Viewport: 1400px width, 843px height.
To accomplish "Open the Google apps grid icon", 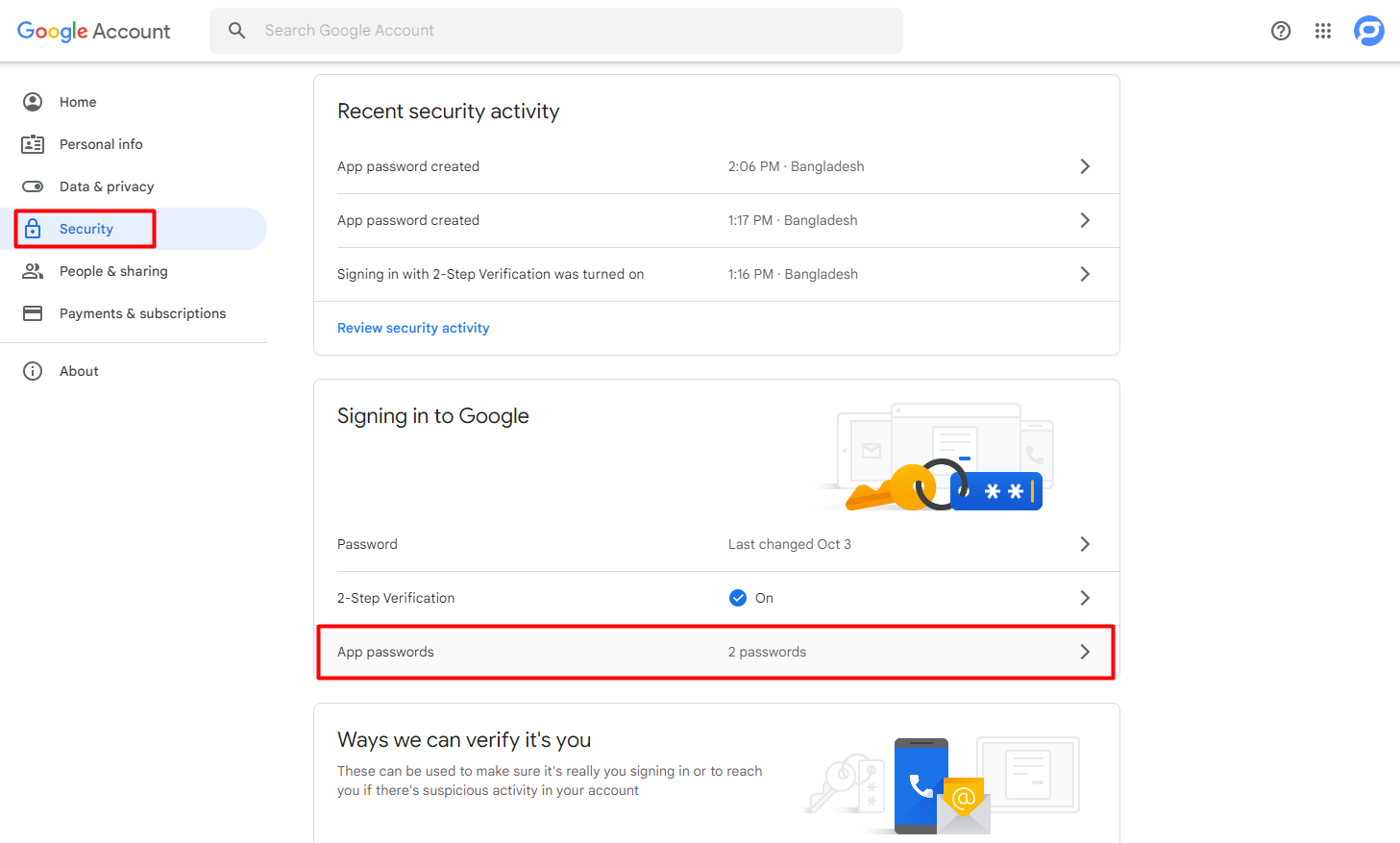I will (1323, 31).
